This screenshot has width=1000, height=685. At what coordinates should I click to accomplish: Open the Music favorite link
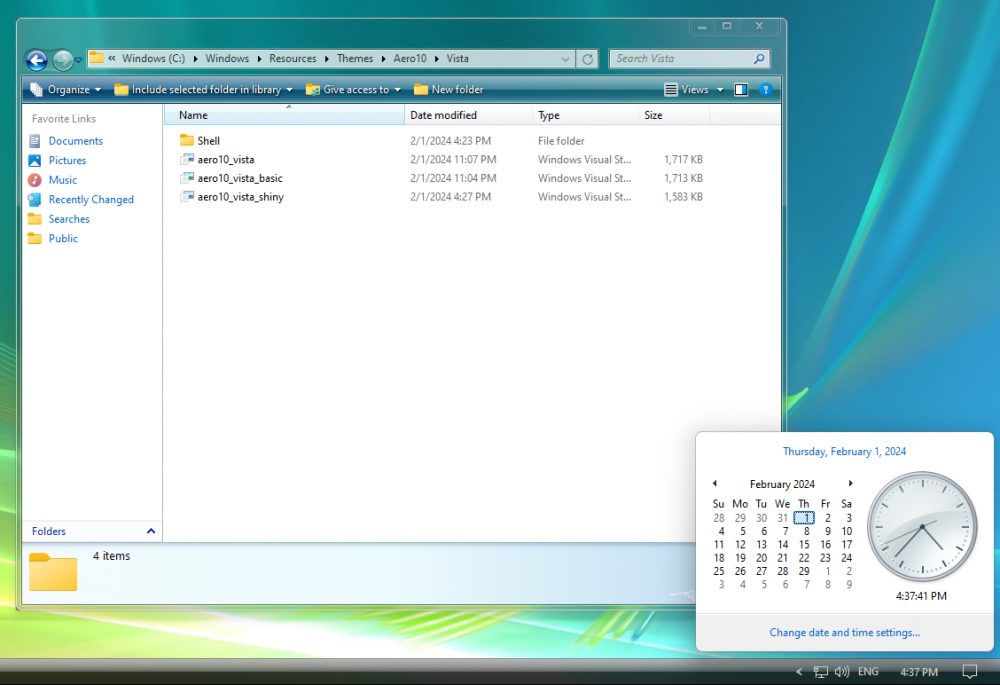point(62,180)
